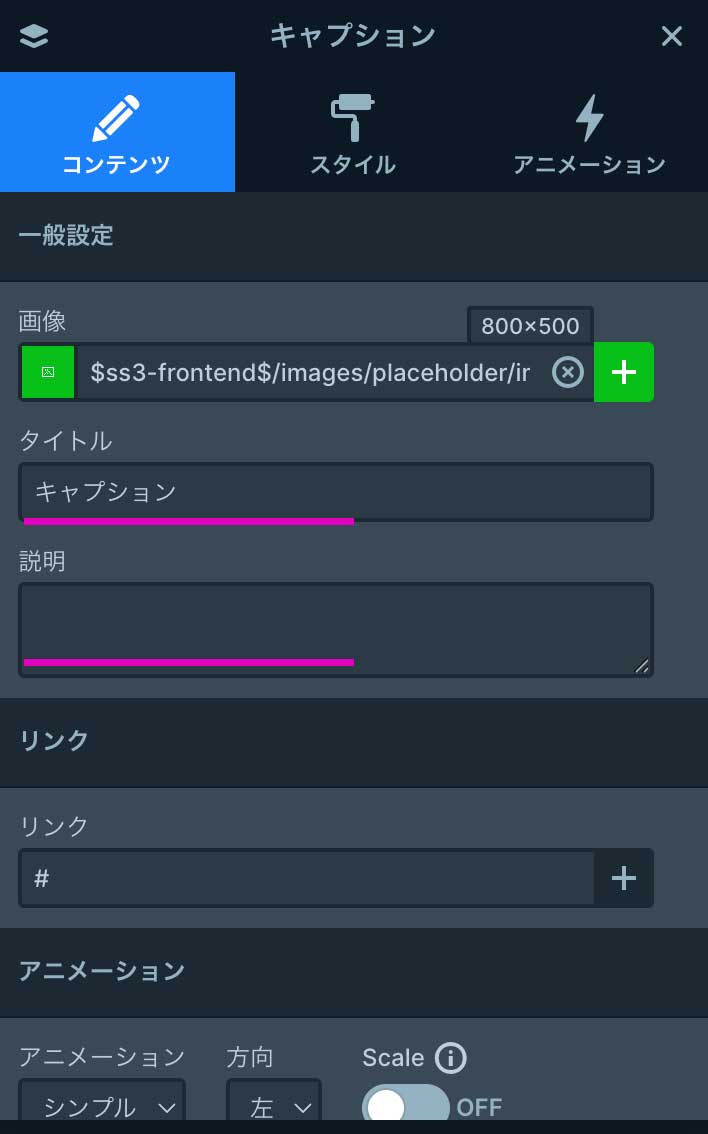Open the スタイル tab

(x=352, y=132)
